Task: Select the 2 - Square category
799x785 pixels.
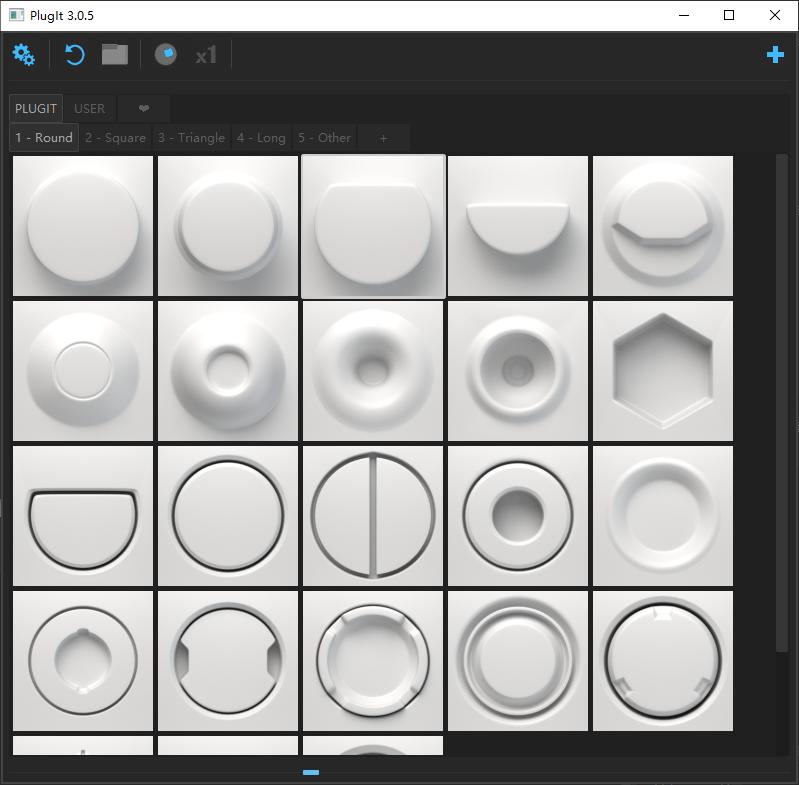Action: [x=115, y=138]
